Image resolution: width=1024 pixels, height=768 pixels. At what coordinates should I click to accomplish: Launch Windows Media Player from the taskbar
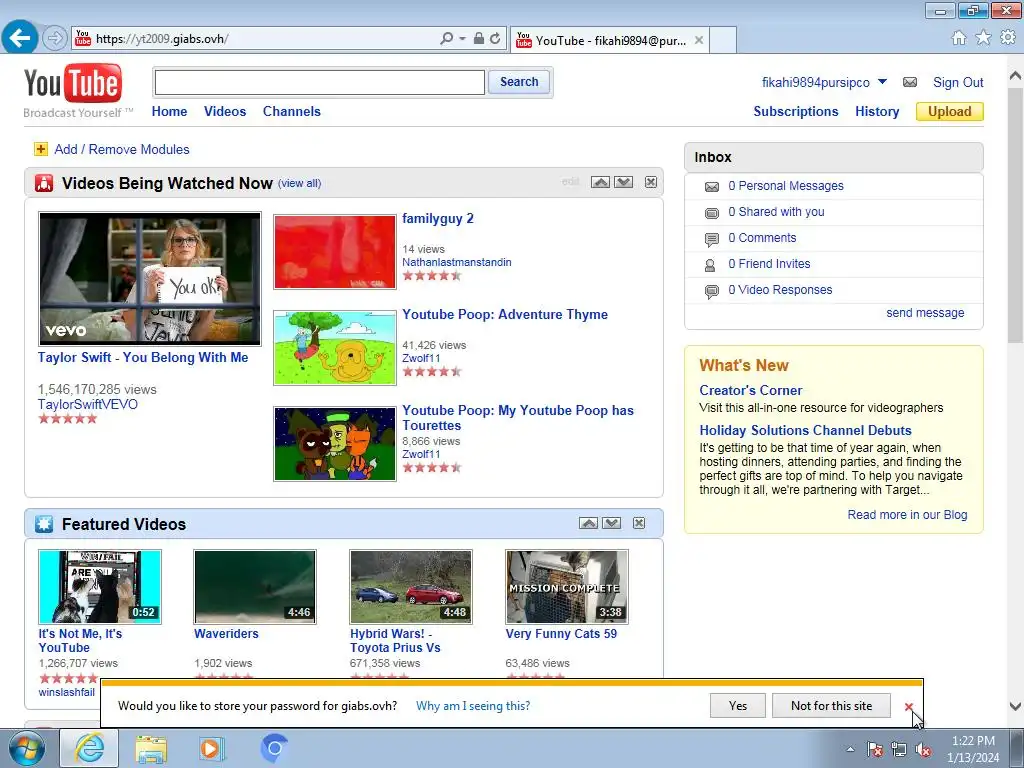coord(211,748)
